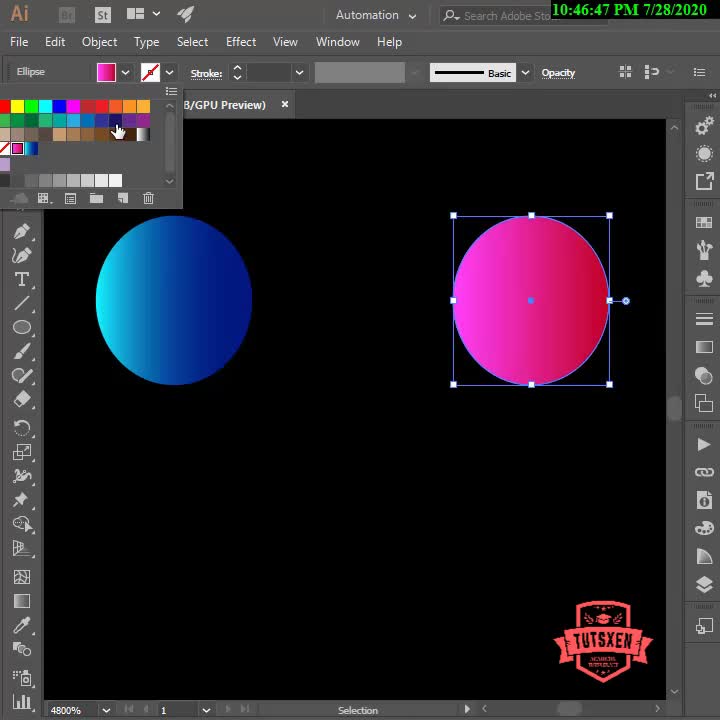Screen dimensions: 720x720
Task: Select the Gradient tool
Action: (21, 602)
